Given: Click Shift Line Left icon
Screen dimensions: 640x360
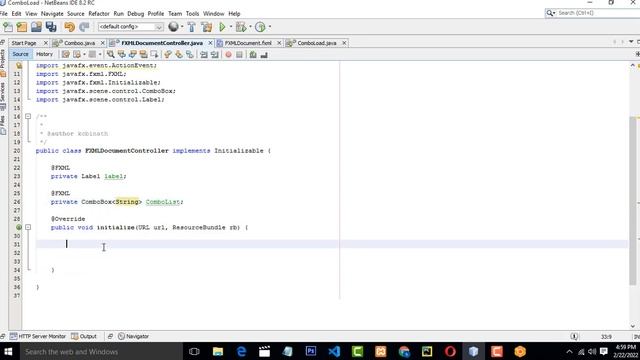Looking at the screenshot, I should [204, 55].
